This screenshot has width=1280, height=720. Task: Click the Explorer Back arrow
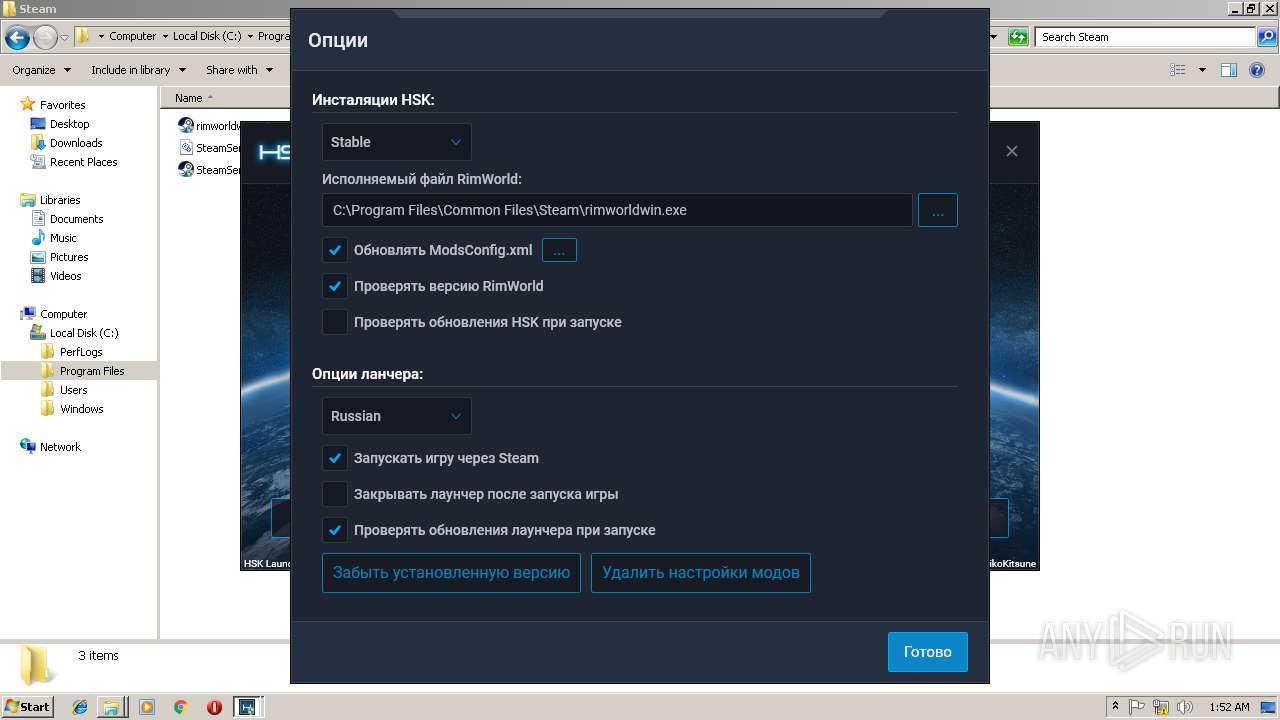click(17, 37)
